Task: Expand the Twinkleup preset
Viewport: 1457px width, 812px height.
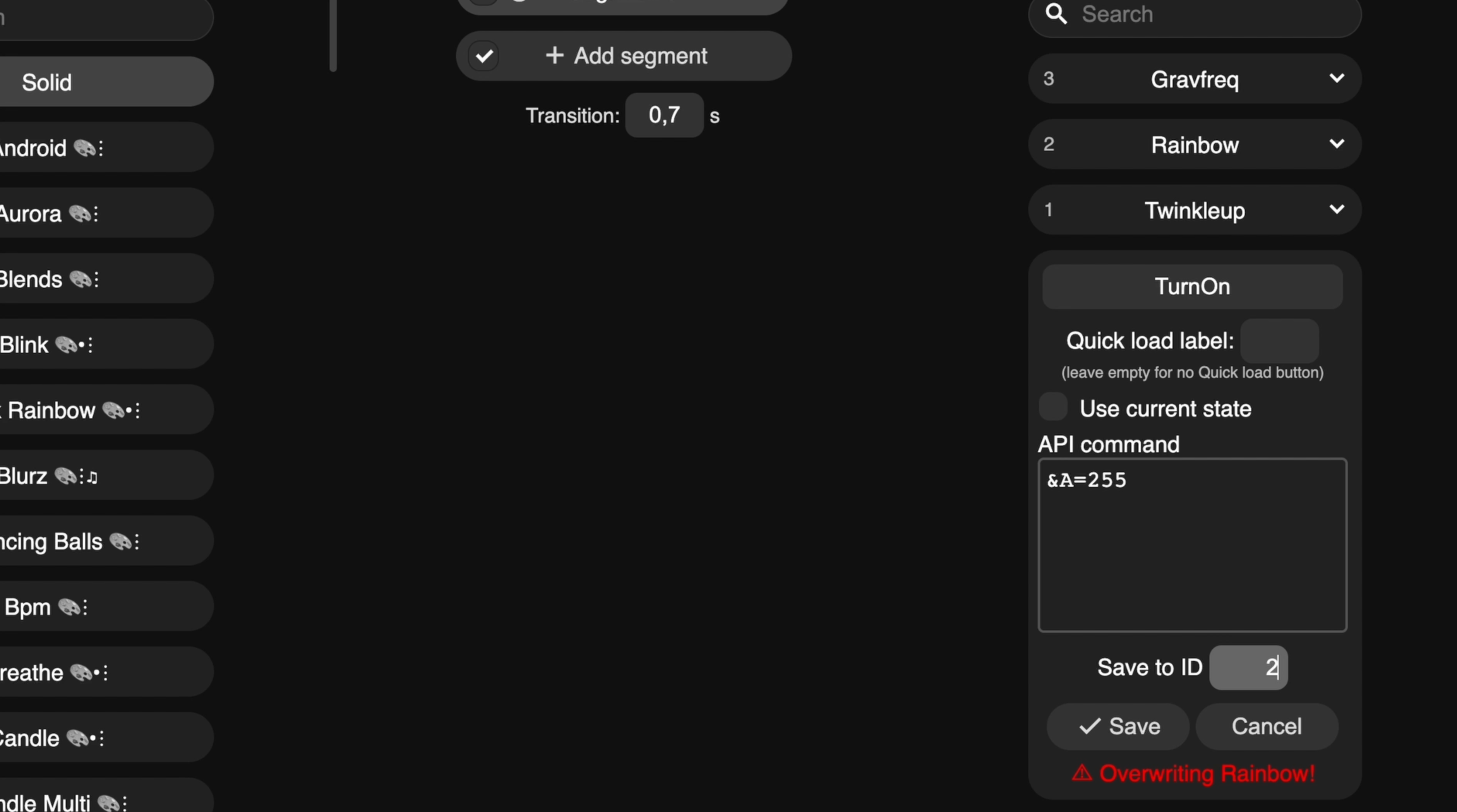Action: coord(1337,210)
